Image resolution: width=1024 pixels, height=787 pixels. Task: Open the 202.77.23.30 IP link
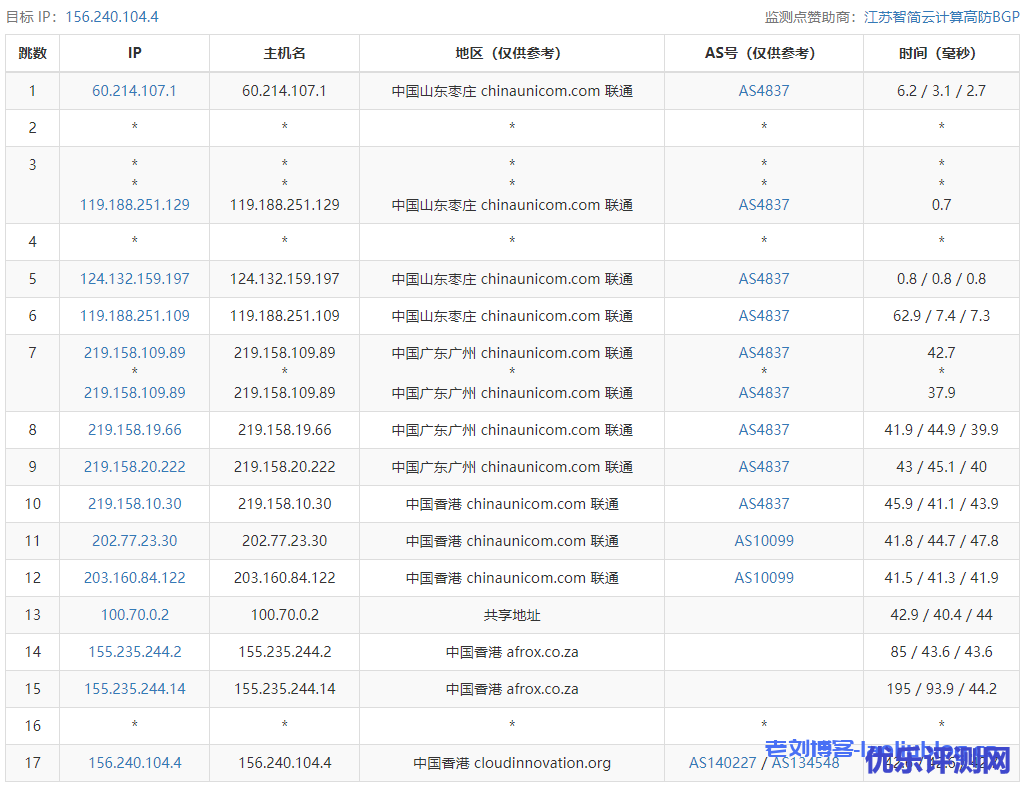click(134, 541)
